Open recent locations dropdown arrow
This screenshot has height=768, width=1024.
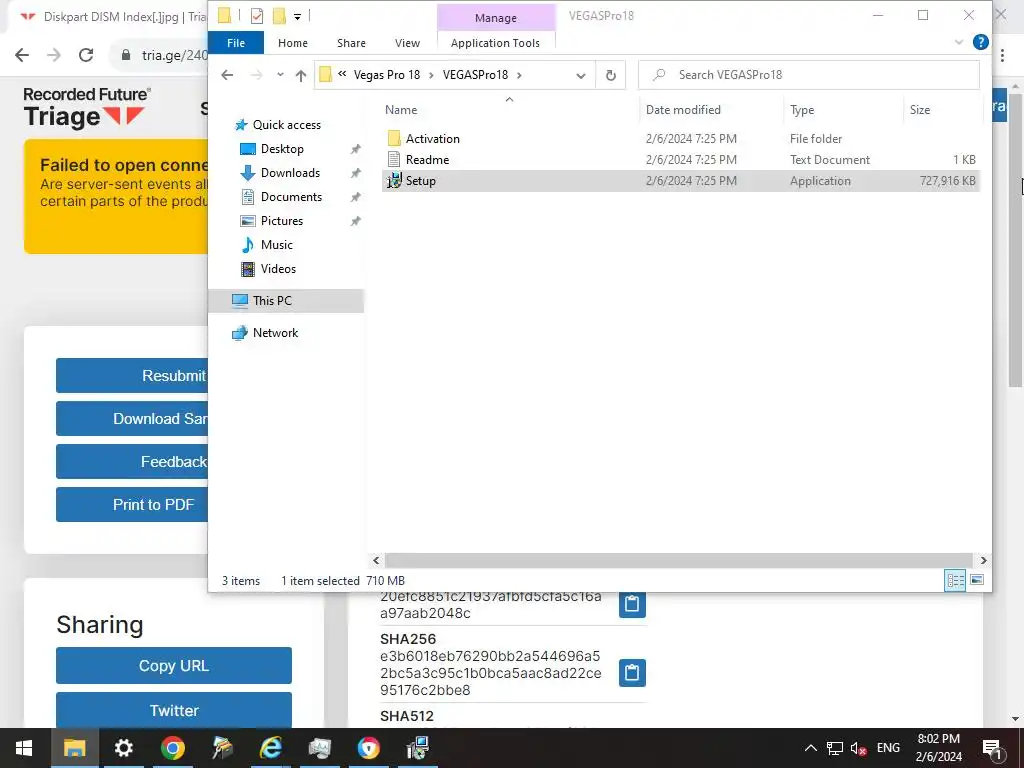point(280,75)
